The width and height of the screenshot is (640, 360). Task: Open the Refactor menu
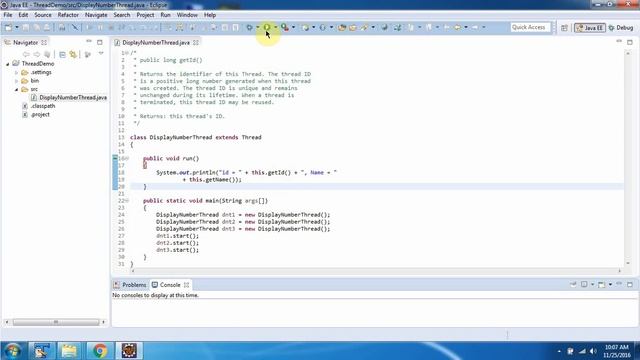pyautogui.click(x=68, y=15)
